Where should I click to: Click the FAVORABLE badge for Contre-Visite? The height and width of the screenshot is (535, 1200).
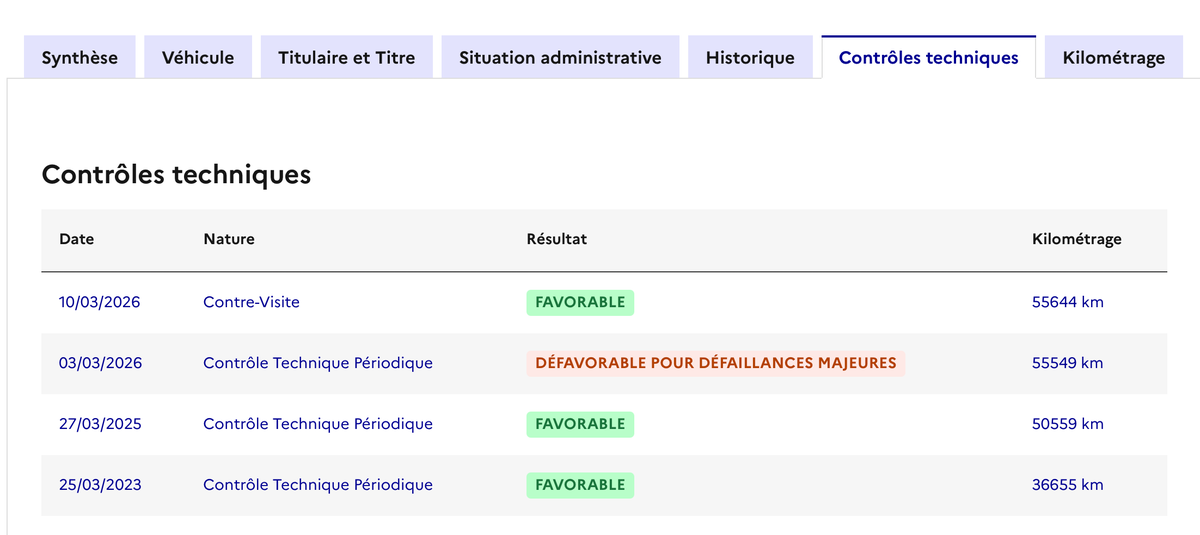580,302
